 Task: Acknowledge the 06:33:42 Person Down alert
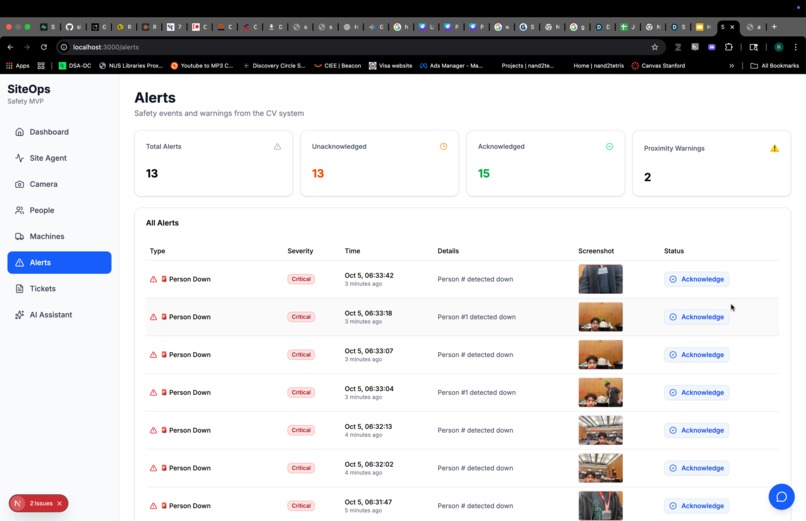[697, 280]
